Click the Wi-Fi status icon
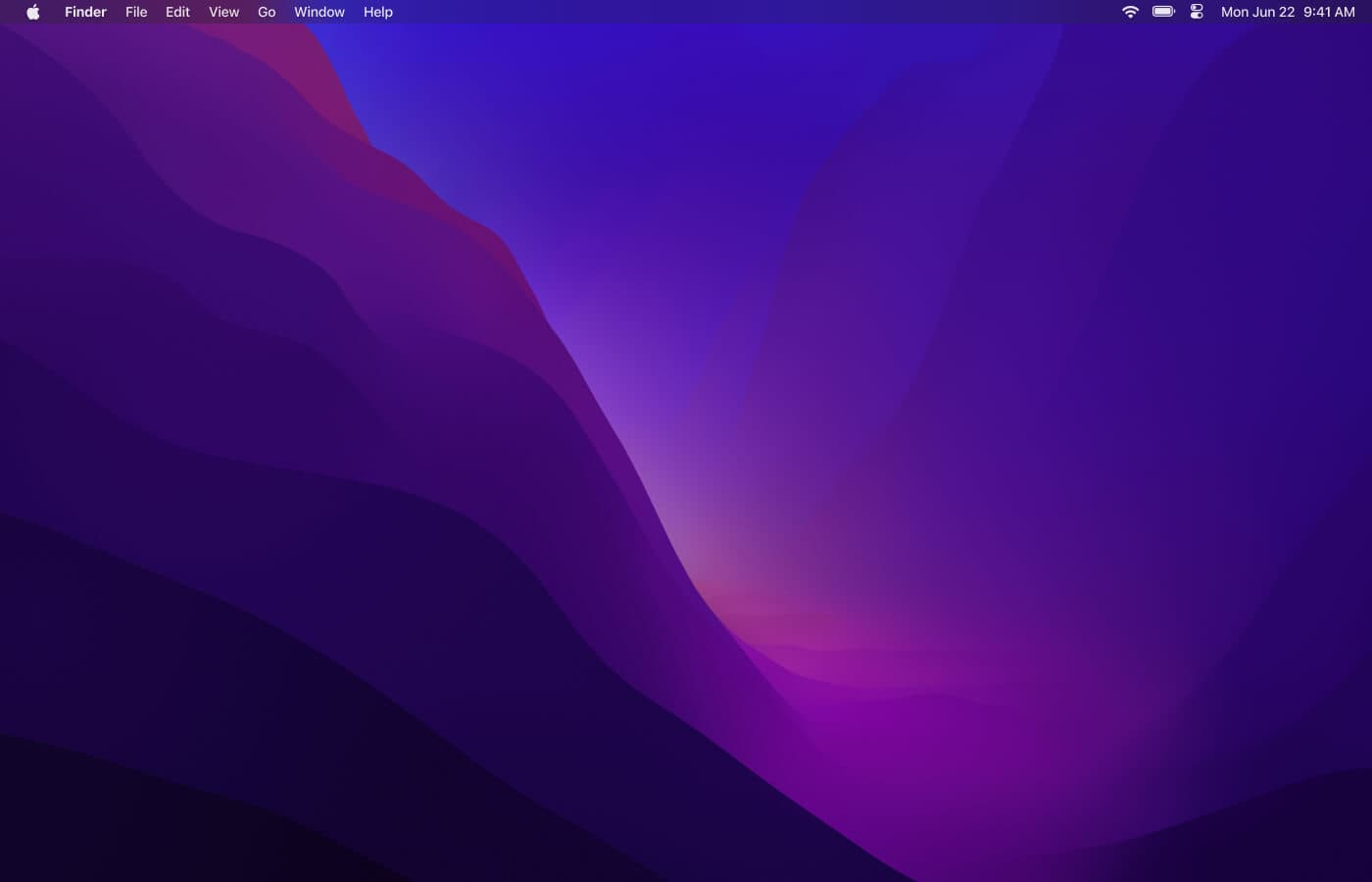The height and width of the screenshot is (882, 1372). (x=1130, y=12)
